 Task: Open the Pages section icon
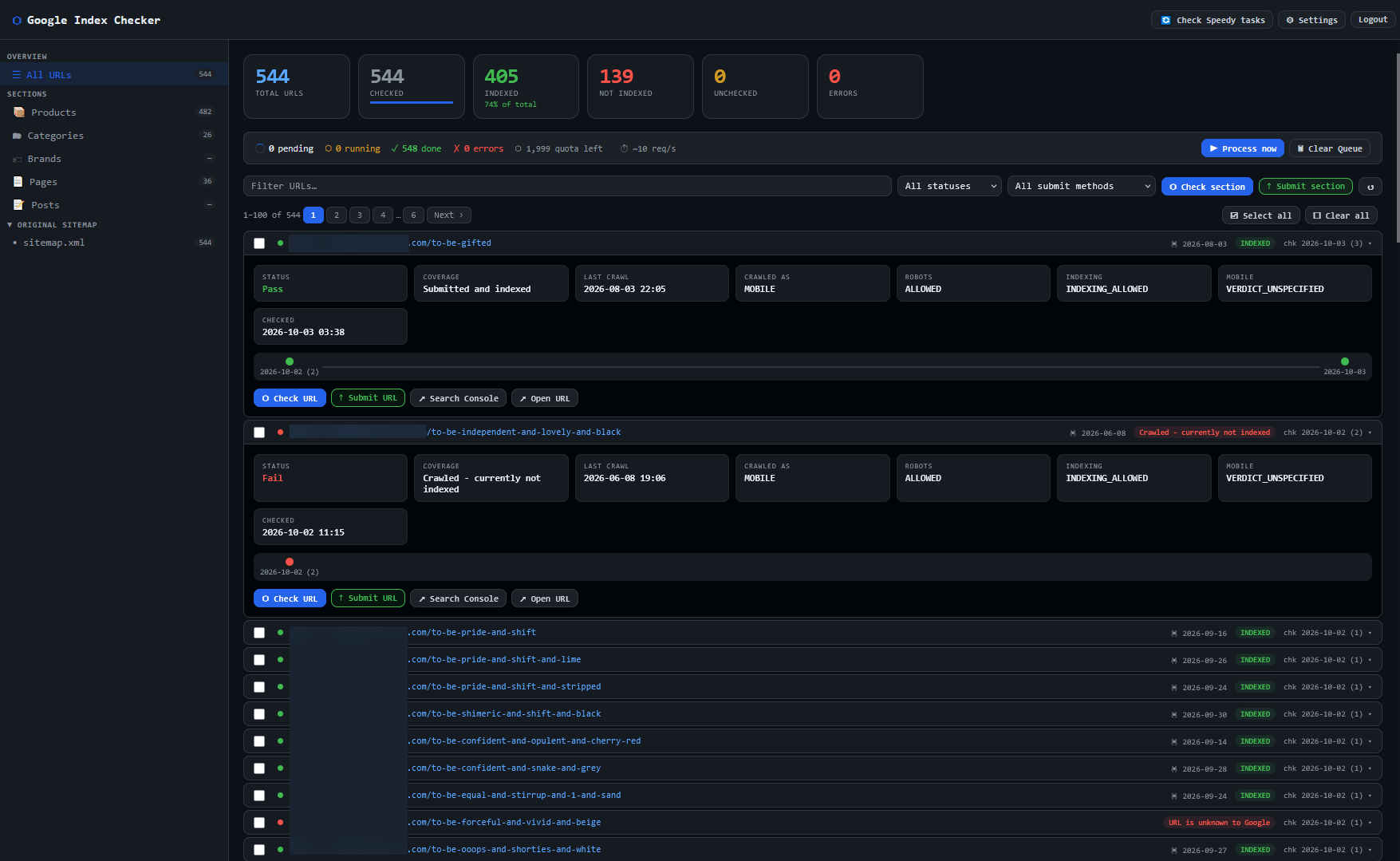point(18,182)
